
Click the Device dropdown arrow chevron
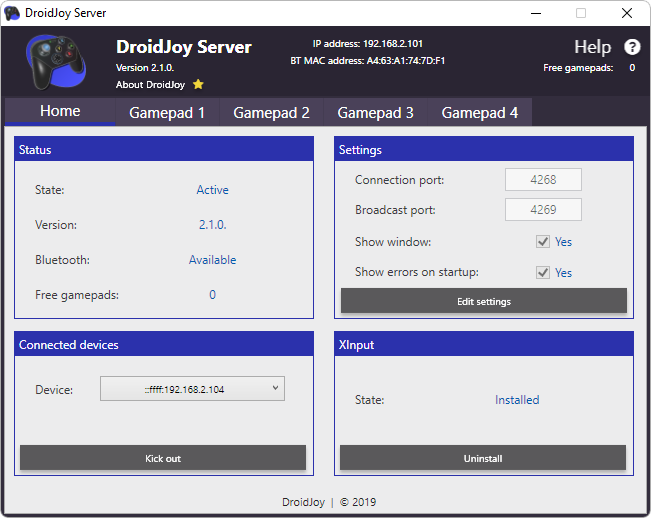(x=275, y=388)
